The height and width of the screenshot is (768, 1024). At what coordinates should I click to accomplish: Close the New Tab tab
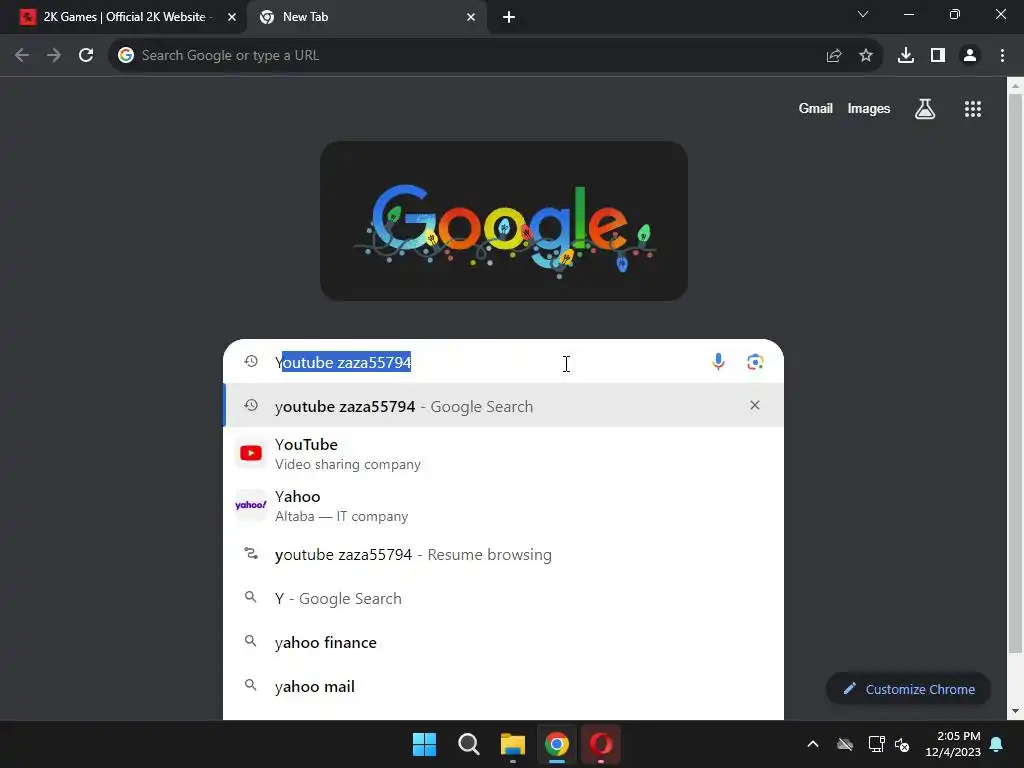(x=471, y=17)
